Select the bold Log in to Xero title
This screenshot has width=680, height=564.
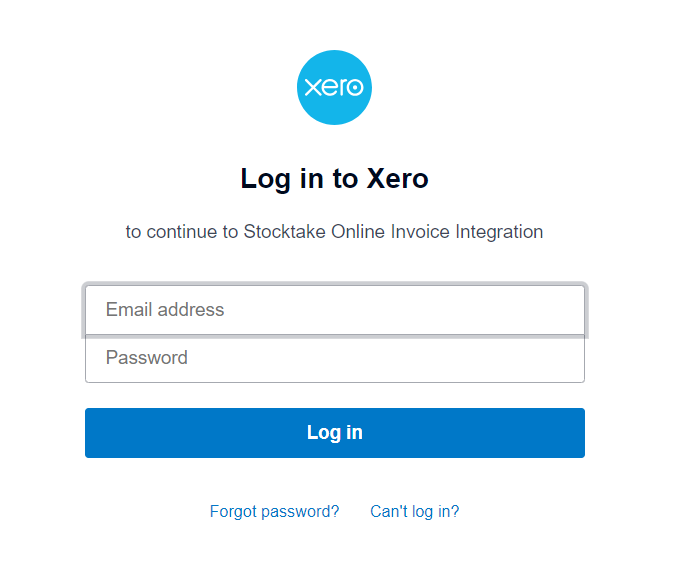pyautogui.click(x=334, y=179)
